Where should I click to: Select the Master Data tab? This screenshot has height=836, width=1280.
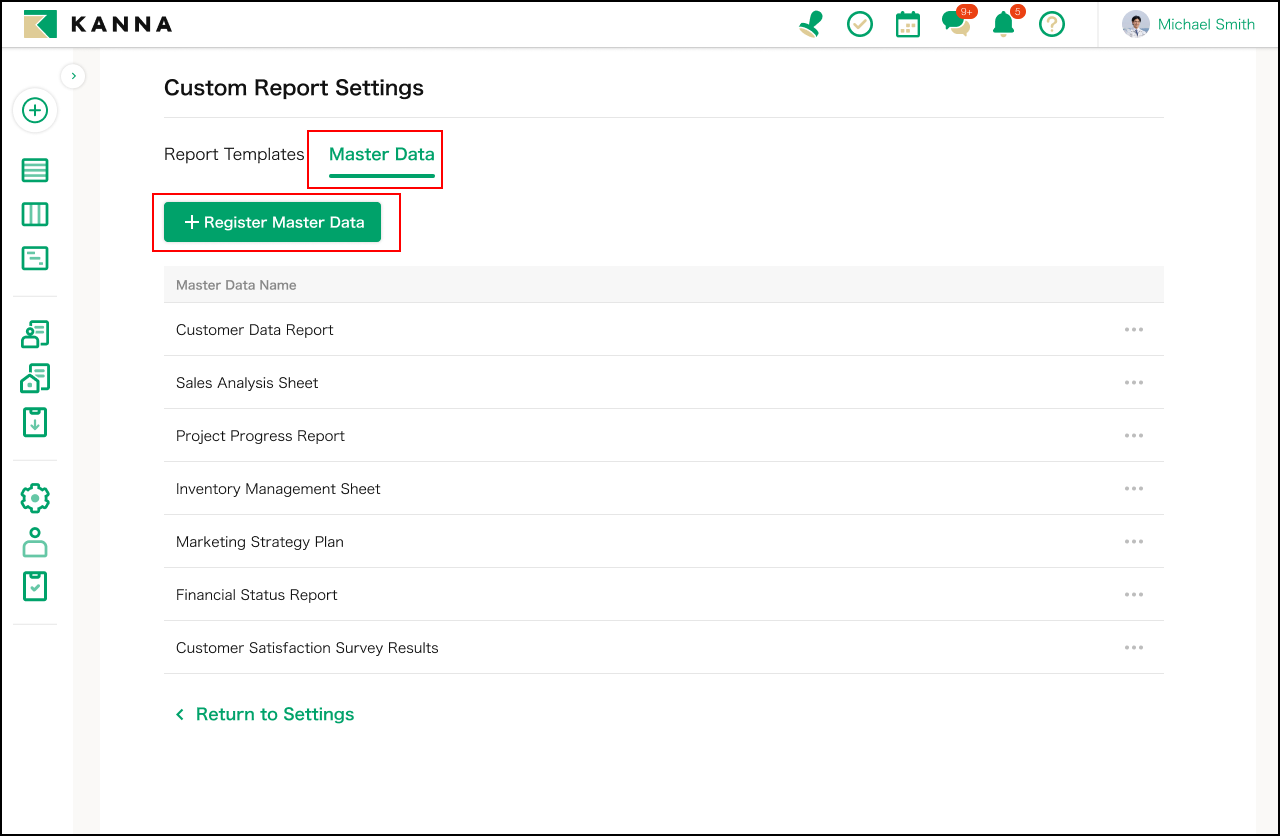[381, 155]
